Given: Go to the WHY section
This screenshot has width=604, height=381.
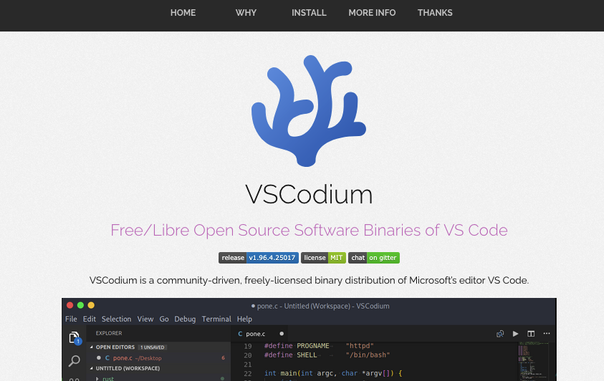Looking at the screenshot, I should tap(246, 13).
